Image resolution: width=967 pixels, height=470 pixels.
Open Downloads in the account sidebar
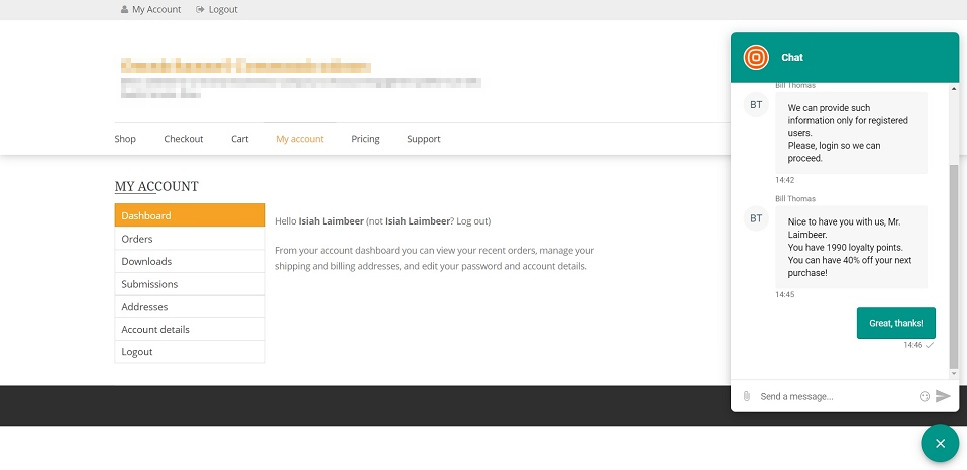[x=190, y=262]
